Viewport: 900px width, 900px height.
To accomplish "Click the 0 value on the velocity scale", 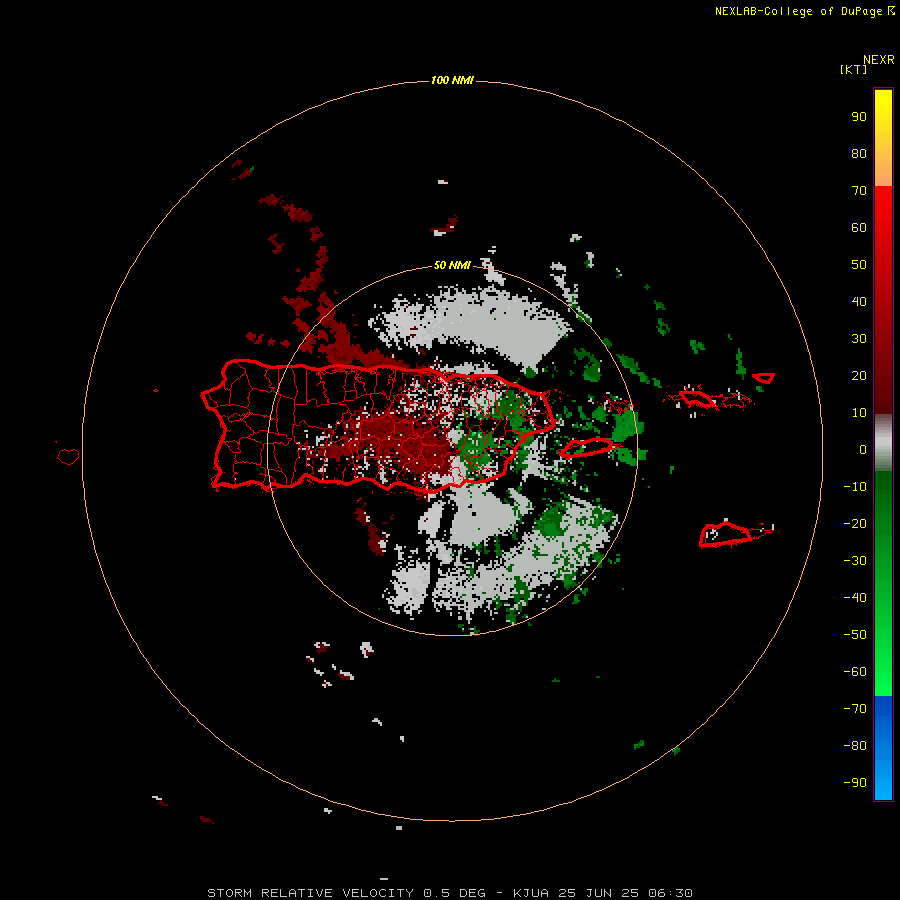I will click(863, 450).
